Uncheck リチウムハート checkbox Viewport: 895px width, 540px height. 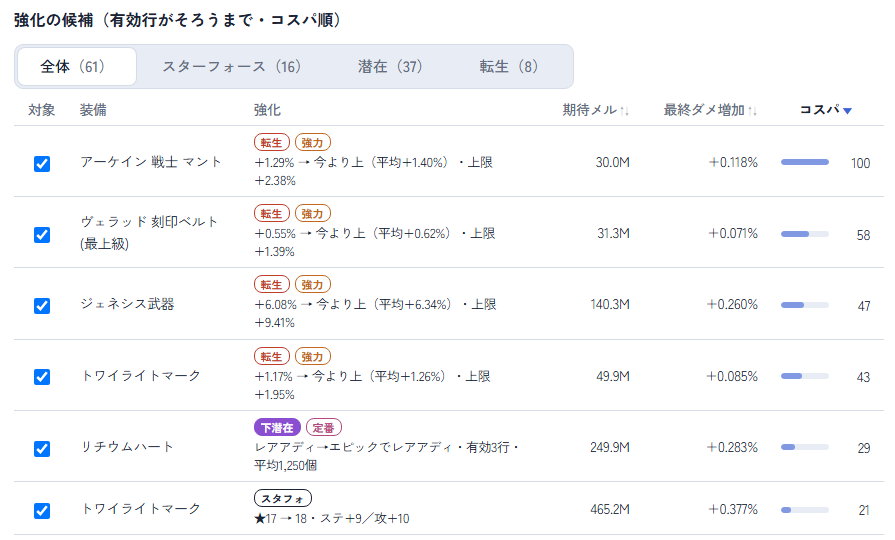[42, 449]
